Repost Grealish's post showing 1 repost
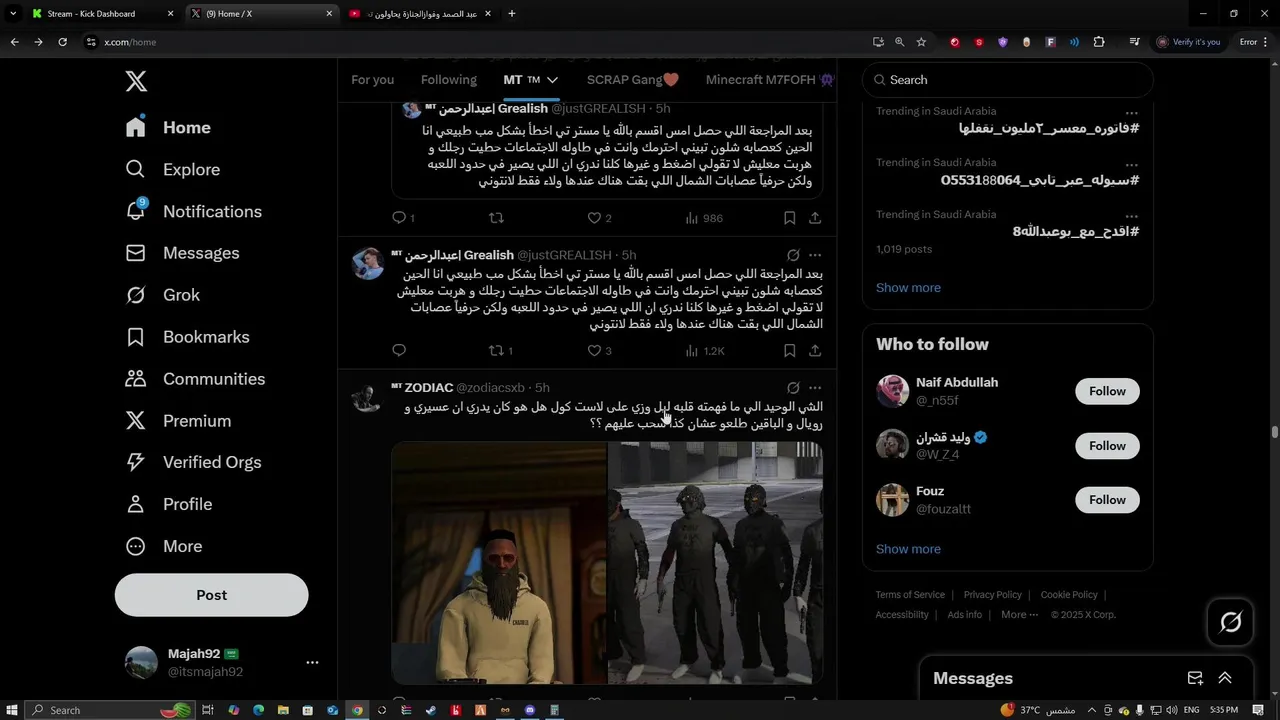 pyautogui.click(x=499, y=350)
